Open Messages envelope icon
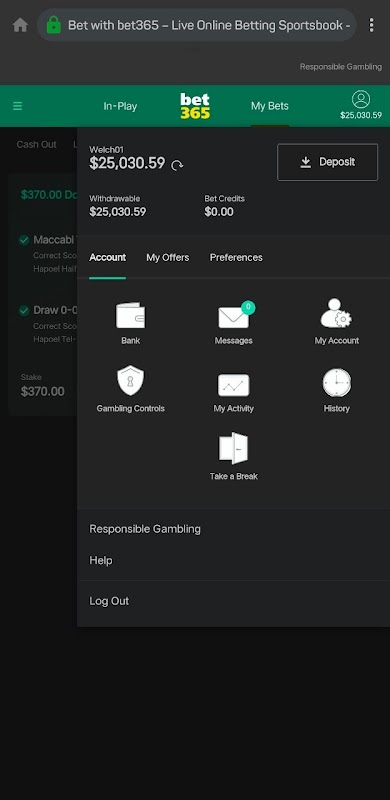390x800 pixels. click(x=234, y=316)
